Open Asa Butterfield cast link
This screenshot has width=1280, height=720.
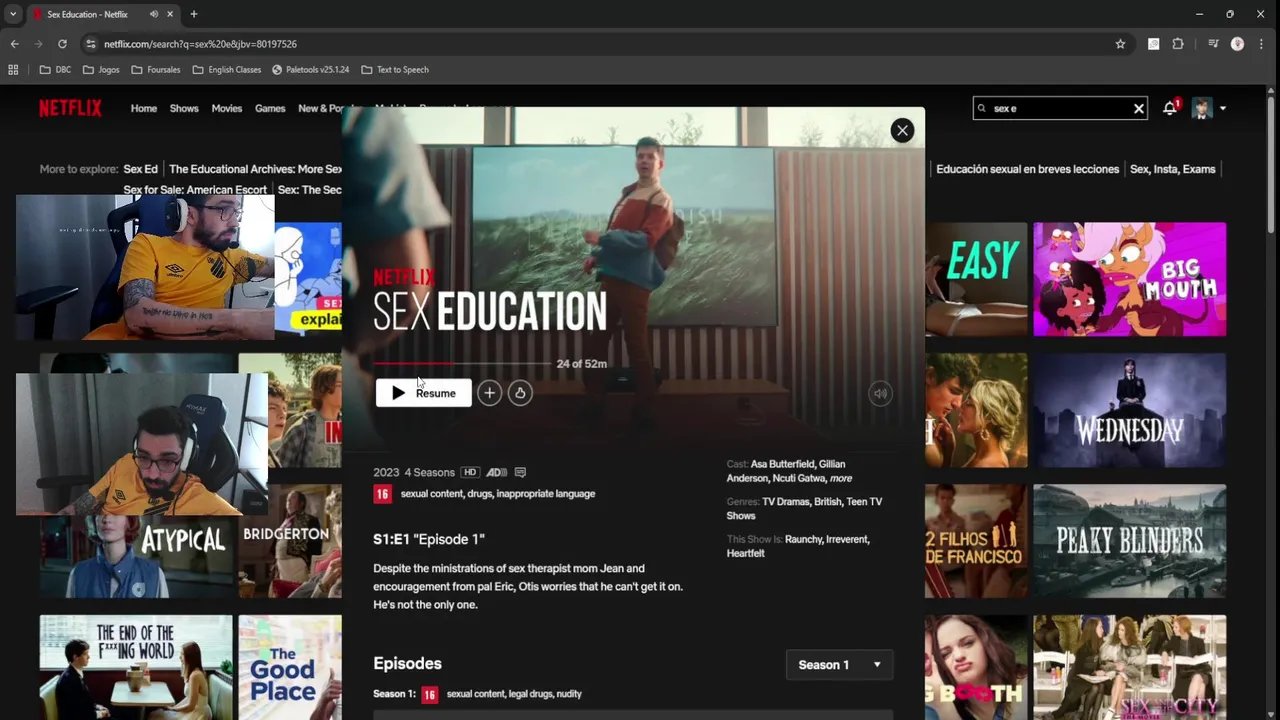click(x=783, y=464)
